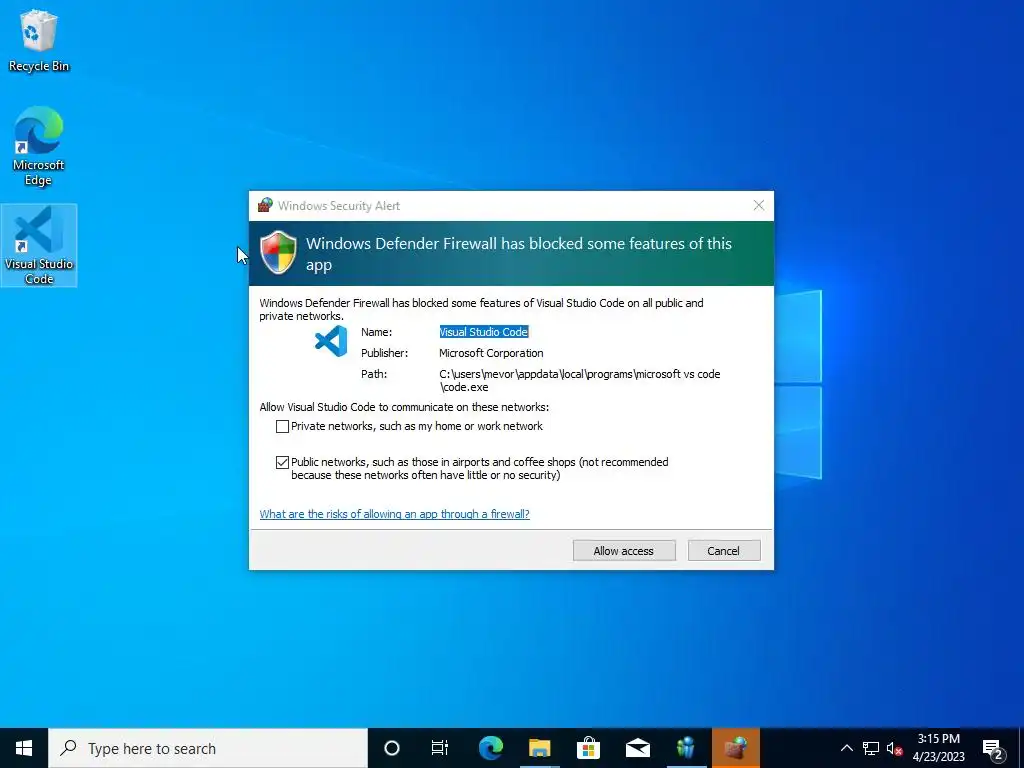This screenshot has height=768, width=1024.
Task: Open File Explorer from the taskbar
Action: pos(539,748)
